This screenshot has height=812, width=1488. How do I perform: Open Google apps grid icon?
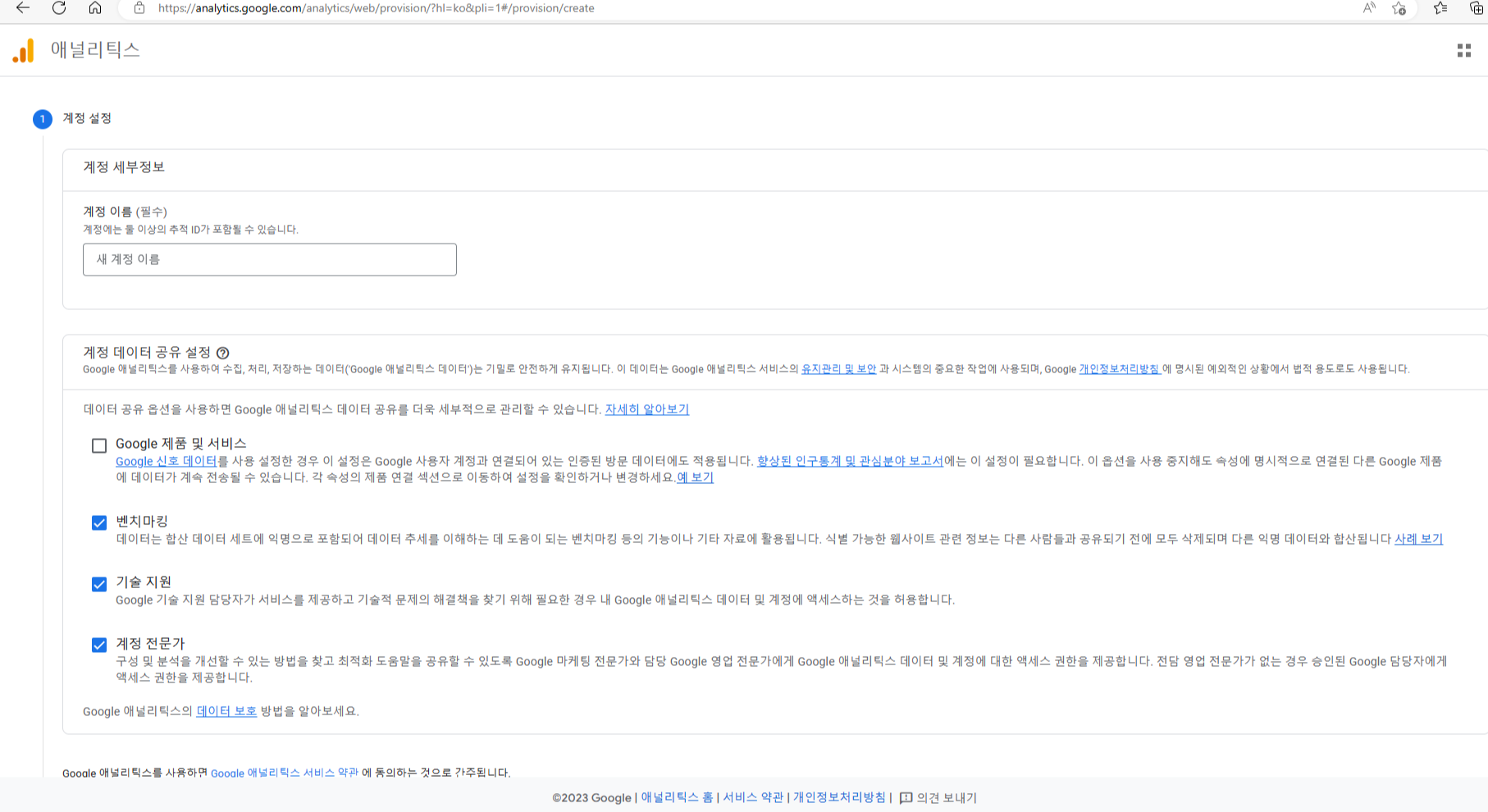[1464, 51]
